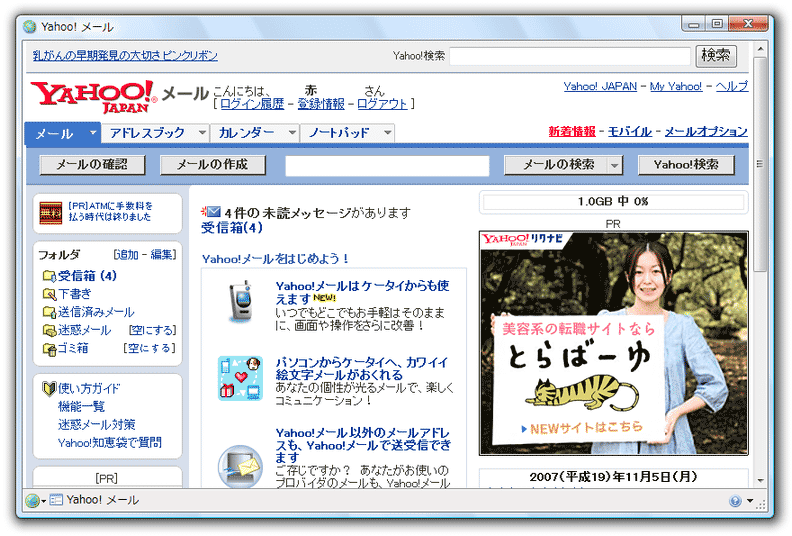792x536 pixels.
Task: Click the とらばーゆ advertisement banner
Action: (613, 344)
